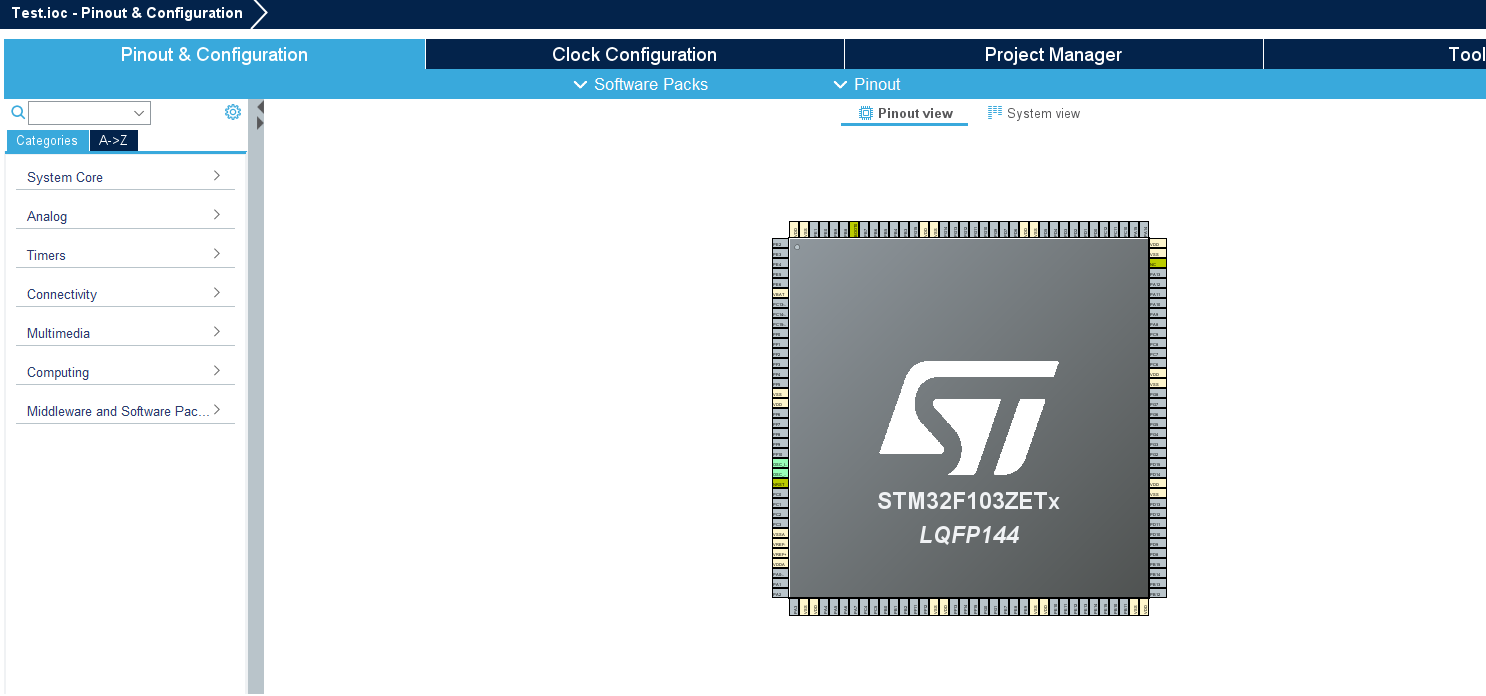Screen dimensions: 1486x696
Task: Open the peripheral search combo box
Action: pyautogui.click(x=89, y=112)
